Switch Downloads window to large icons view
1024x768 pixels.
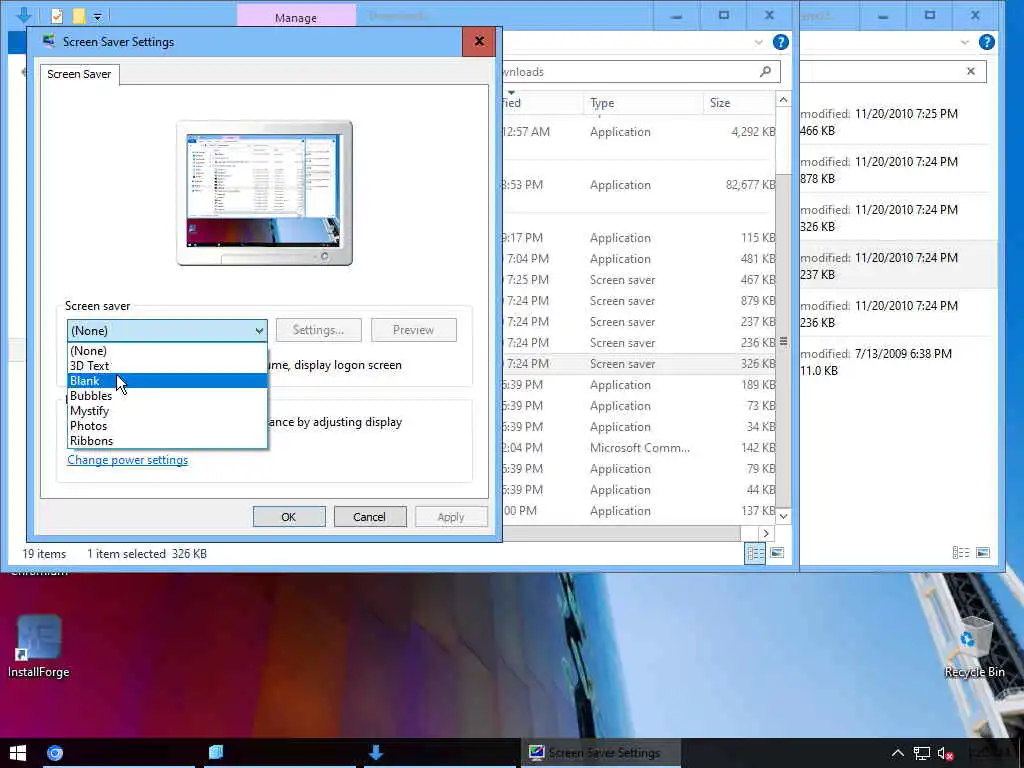(777, 553)
